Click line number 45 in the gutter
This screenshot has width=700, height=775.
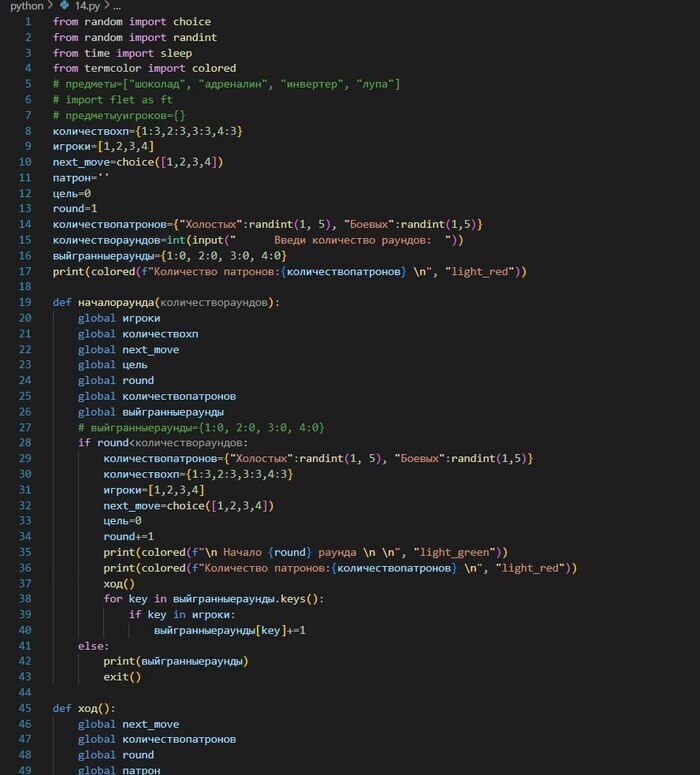[25, 708]
